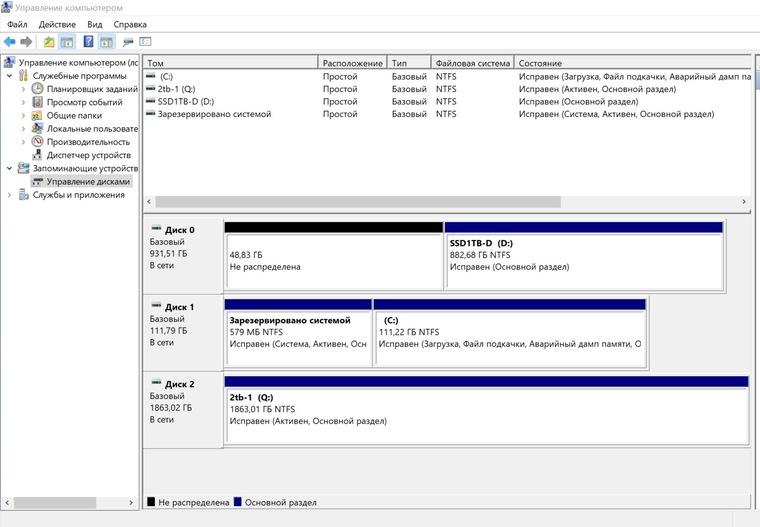Image resolution: width=760 pixels, height=527 pixels.
Task: Sort by Файловая система column header
Action: pyautogui.click(x=473, y=63)
